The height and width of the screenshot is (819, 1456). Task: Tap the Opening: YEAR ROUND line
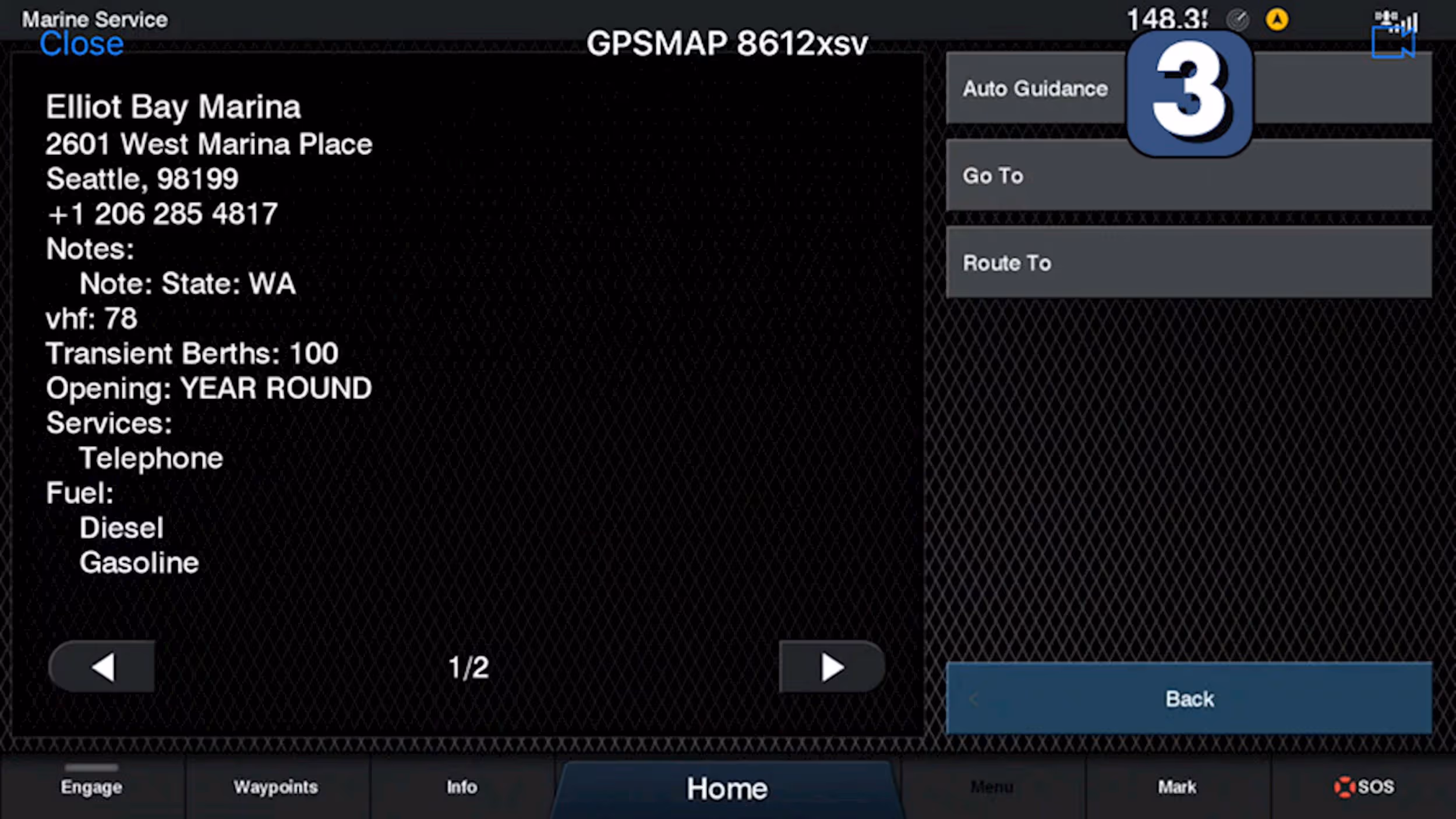click(209, 389)
